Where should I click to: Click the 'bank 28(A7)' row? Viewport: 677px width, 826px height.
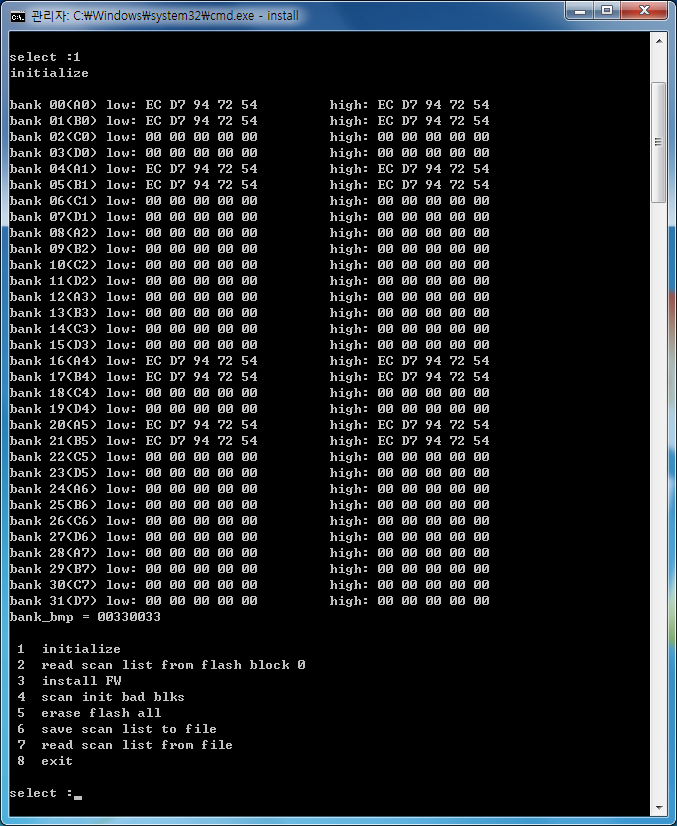pyautogui.click(x=249, y=553)
